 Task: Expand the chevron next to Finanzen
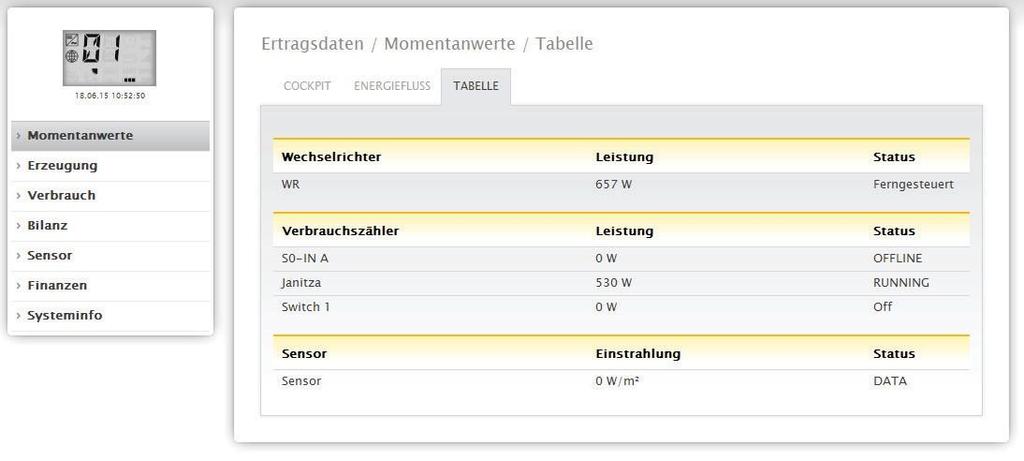pyautogui.click(x=19, y=286)
